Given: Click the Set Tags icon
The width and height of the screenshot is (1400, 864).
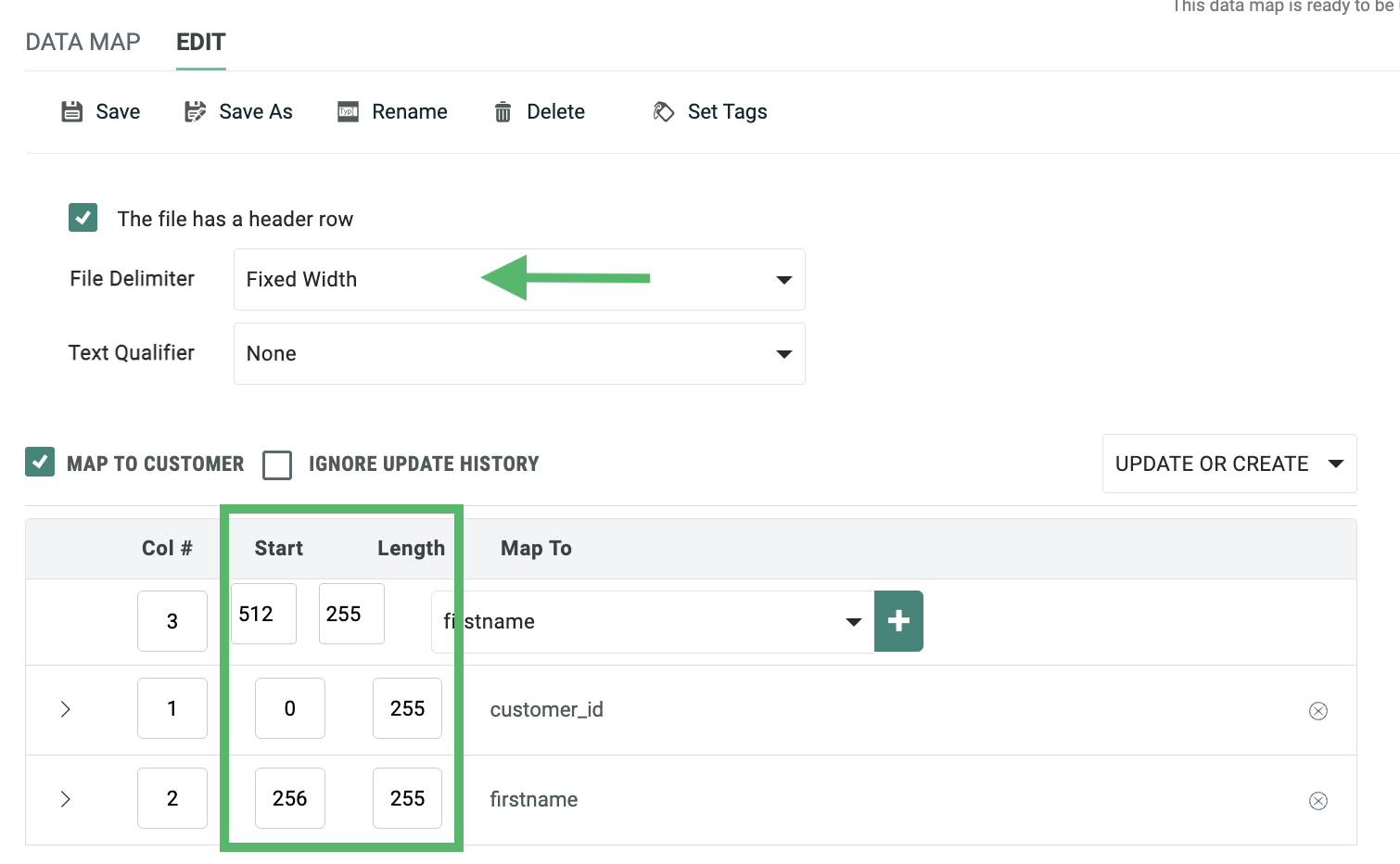Looking at the screenshot, I should click(664, 112).
